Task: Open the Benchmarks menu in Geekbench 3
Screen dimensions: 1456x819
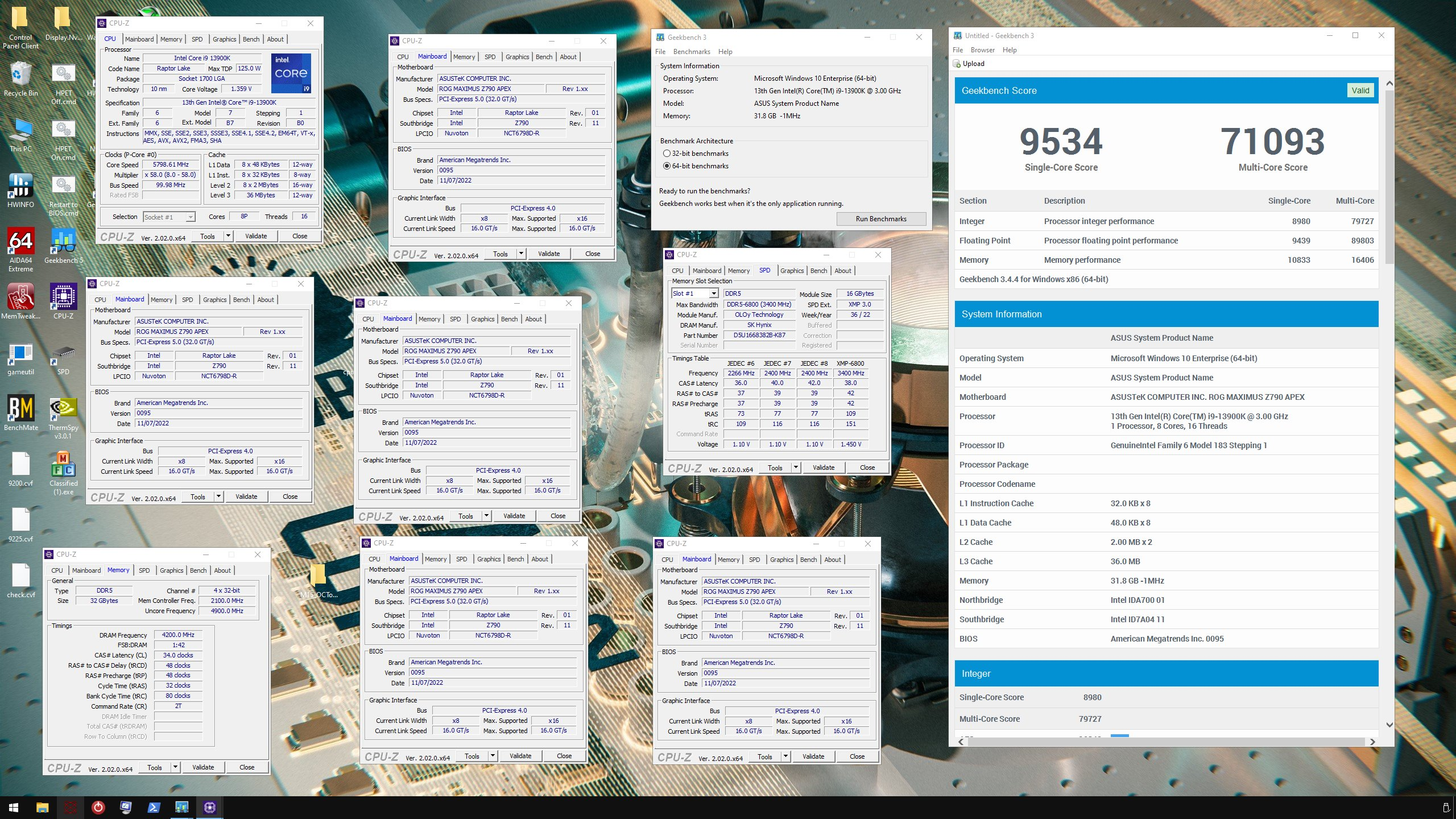Action: click(692, 52)
